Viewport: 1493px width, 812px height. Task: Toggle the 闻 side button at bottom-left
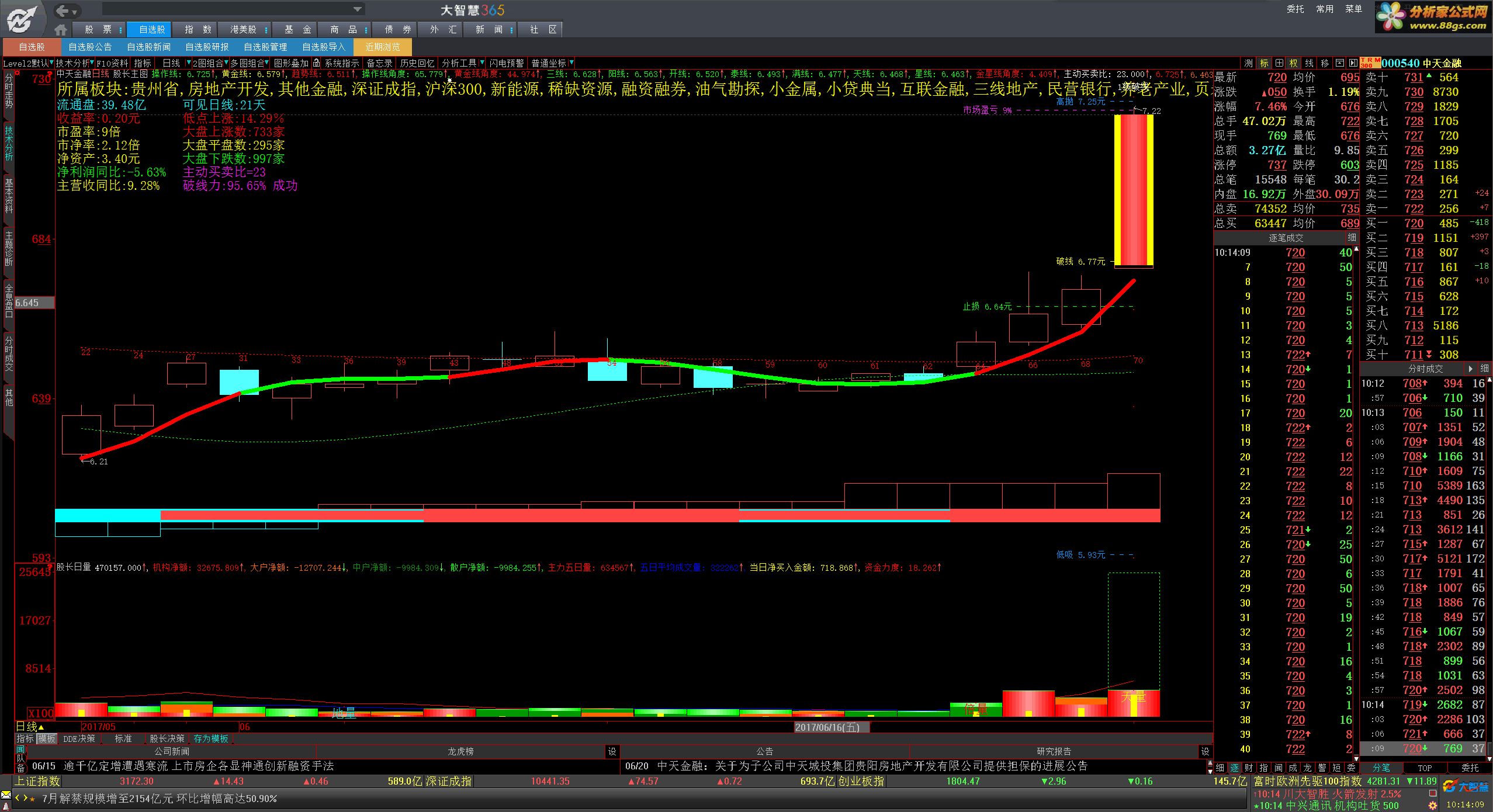(x=20, y=749)
